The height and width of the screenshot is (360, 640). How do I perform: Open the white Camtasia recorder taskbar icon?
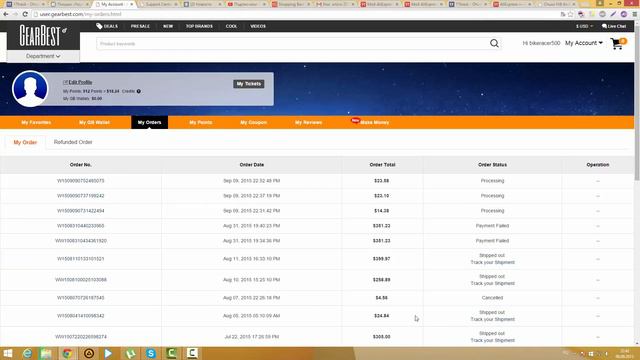click(x=192, y=353)
